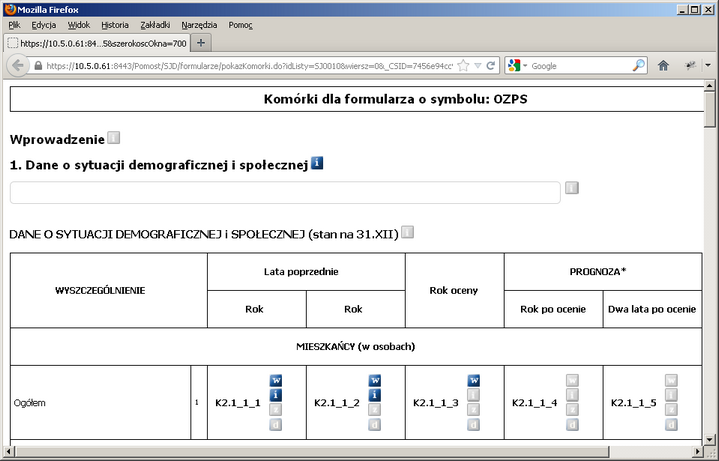Click the grey icon next to Wprowadzenie
Screen dimensions: 719x461
click(x=113, y=137)
